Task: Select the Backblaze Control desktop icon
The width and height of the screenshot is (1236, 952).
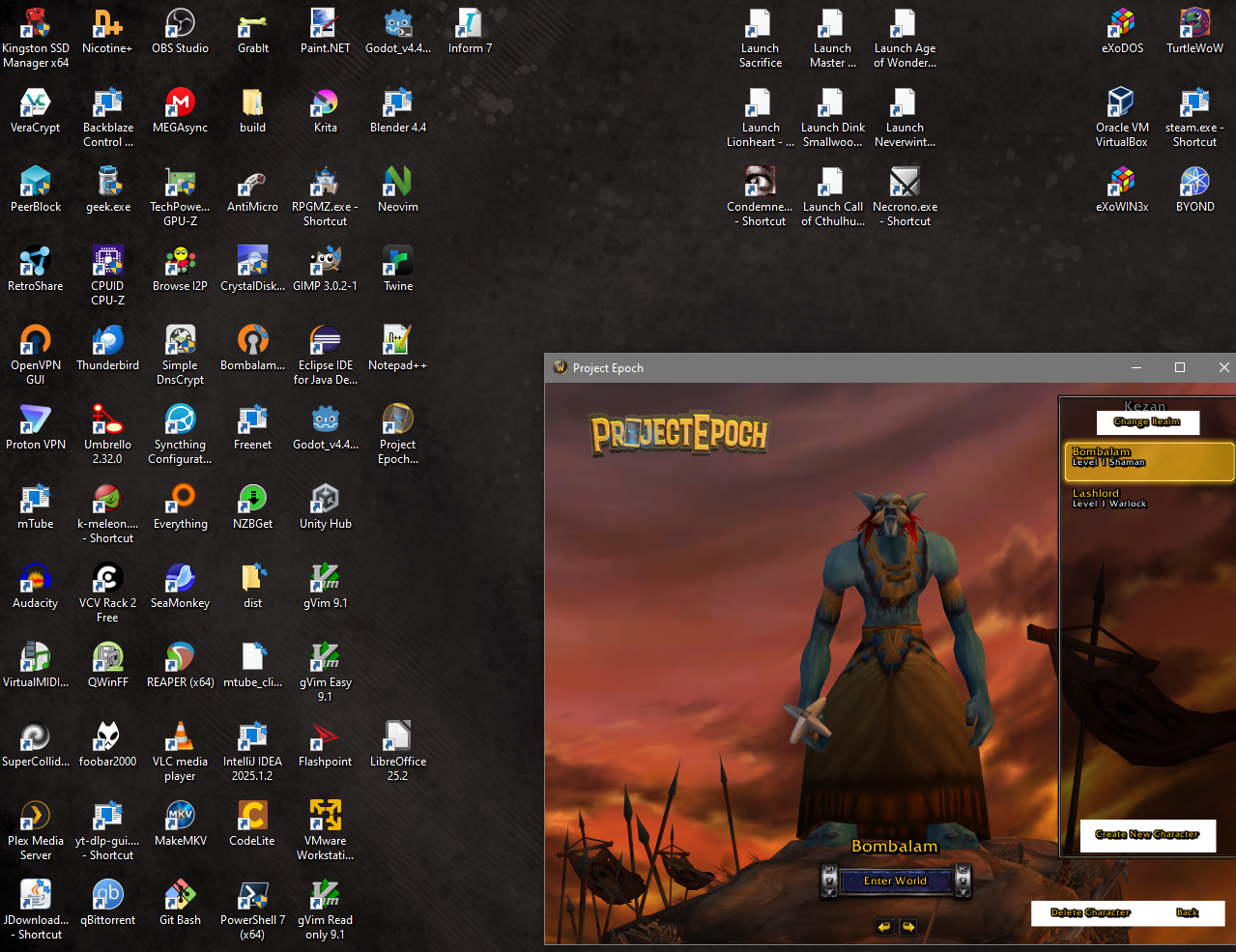Action: coord(108,118)
